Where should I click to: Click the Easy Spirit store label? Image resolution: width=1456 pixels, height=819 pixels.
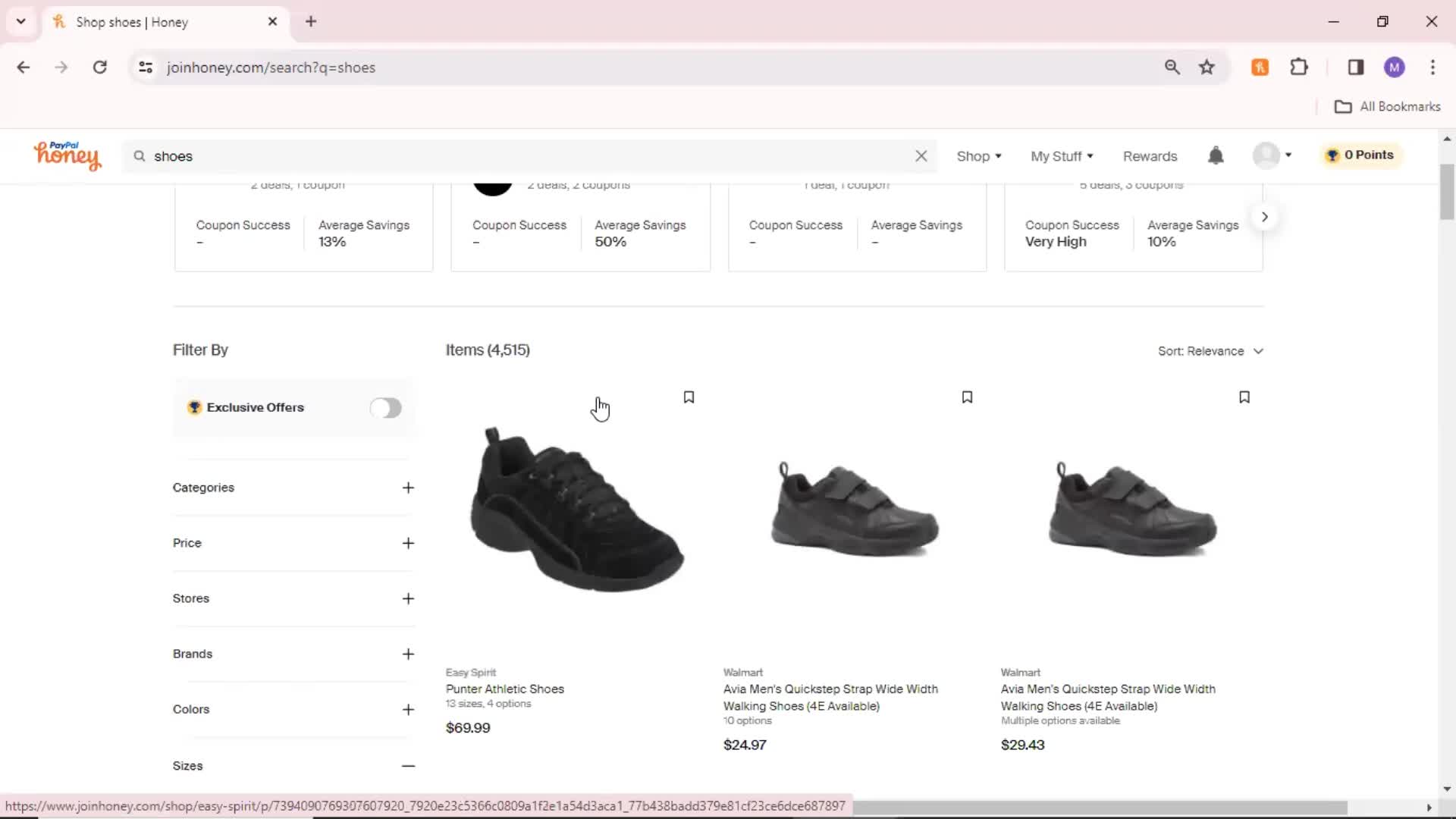(471, 673)
